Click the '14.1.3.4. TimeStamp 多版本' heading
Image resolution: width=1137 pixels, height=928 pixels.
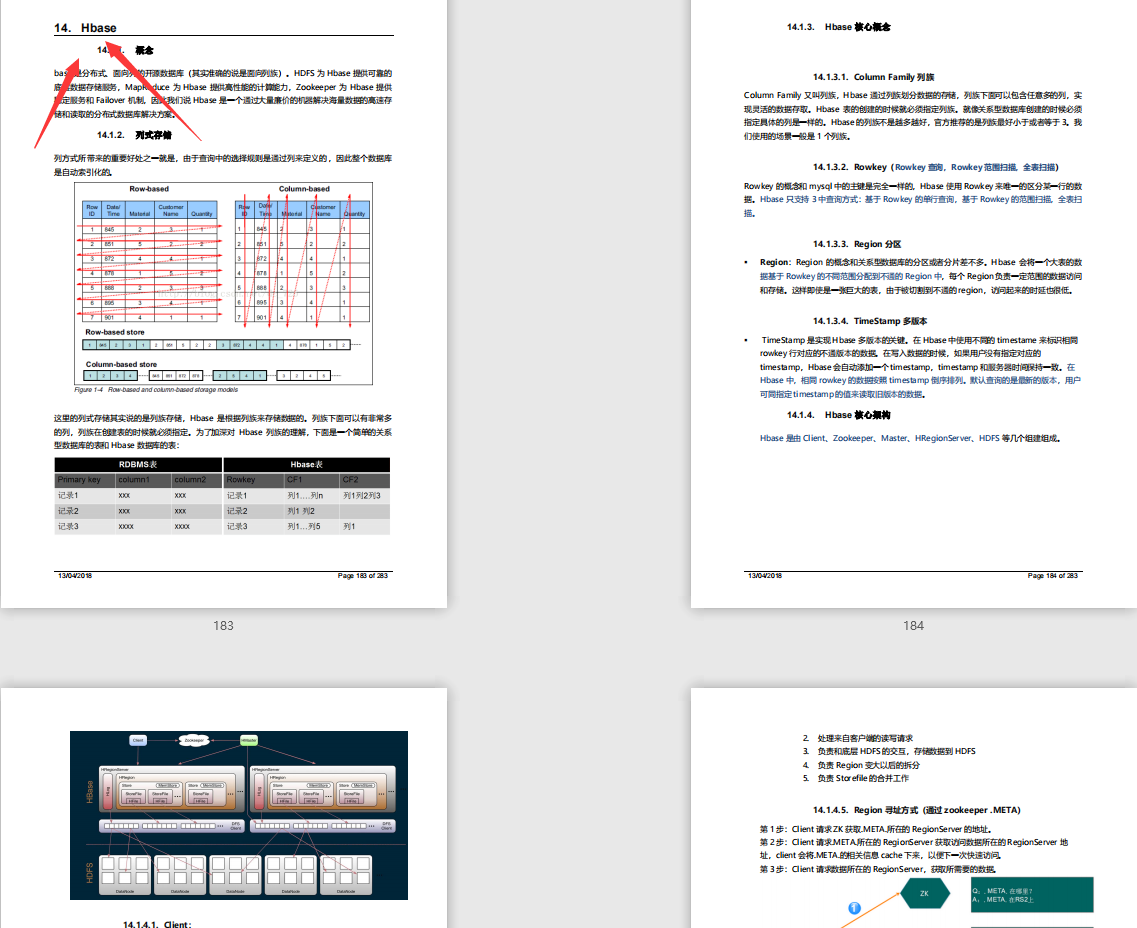tap(870, 321)
